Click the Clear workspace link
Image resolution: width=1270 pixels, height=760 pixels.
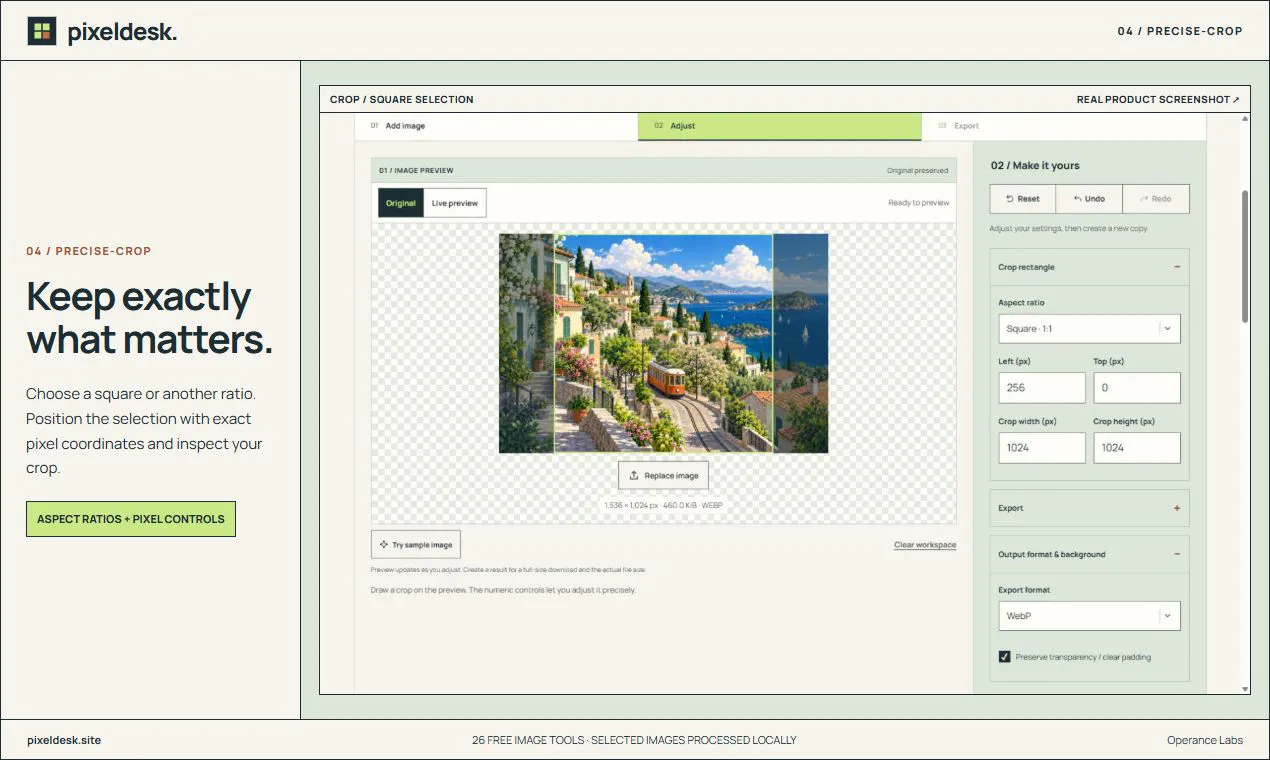click(925, 545)
